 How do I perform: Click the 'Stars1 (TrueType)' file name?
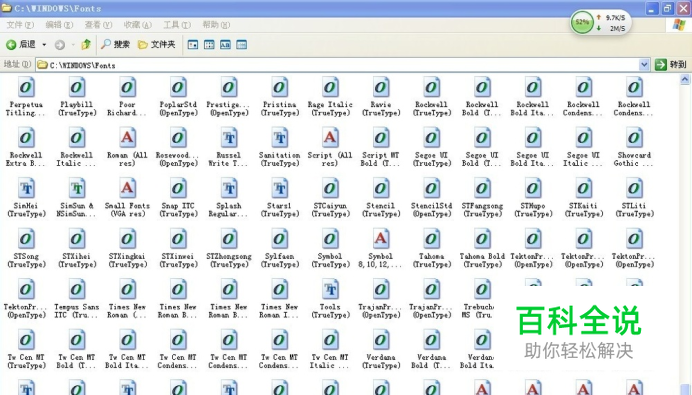(x=279, y=210)
